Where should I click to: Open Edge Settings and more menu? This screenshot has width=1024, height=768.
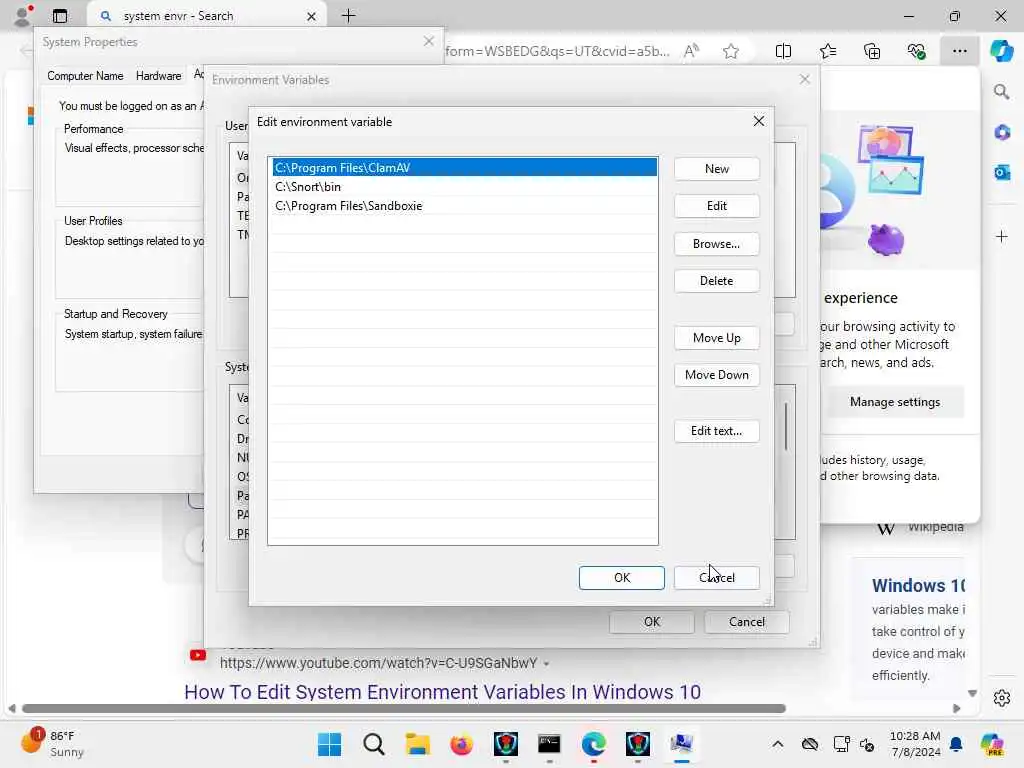point(959,51)
